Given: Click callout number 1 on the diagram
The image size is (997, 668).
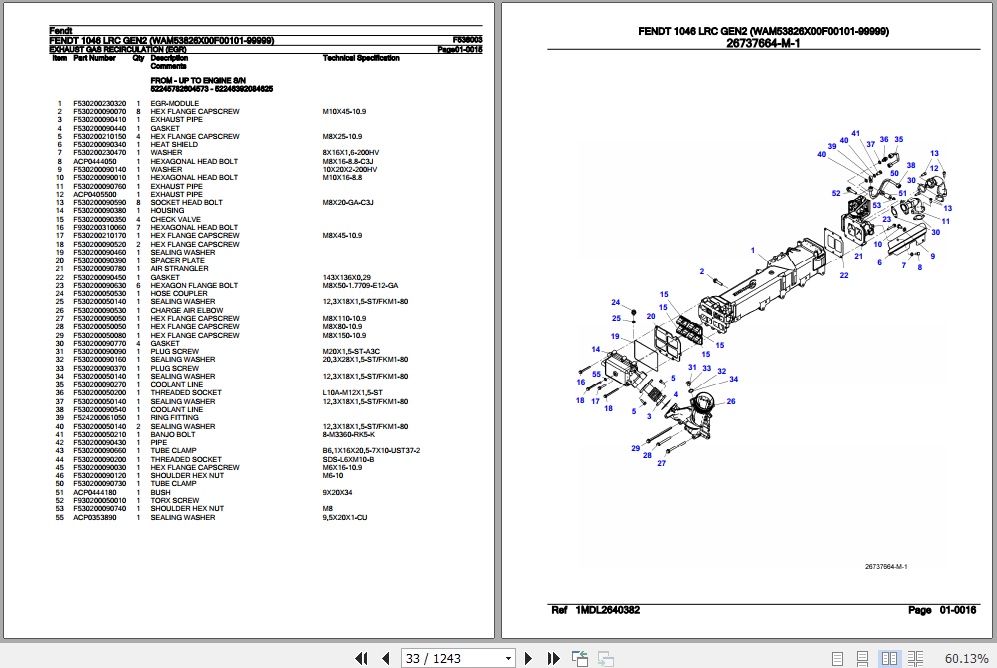Looking at the screenshot, I should coord(752,250).
